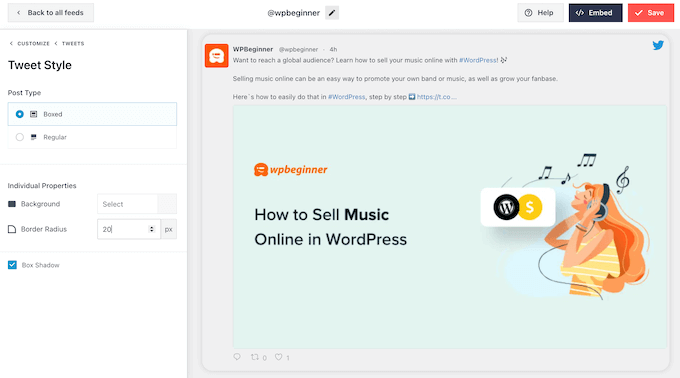Screen dimensions: 680x378
Task: Click the retweet icon under the tweet
Action: 255,357
